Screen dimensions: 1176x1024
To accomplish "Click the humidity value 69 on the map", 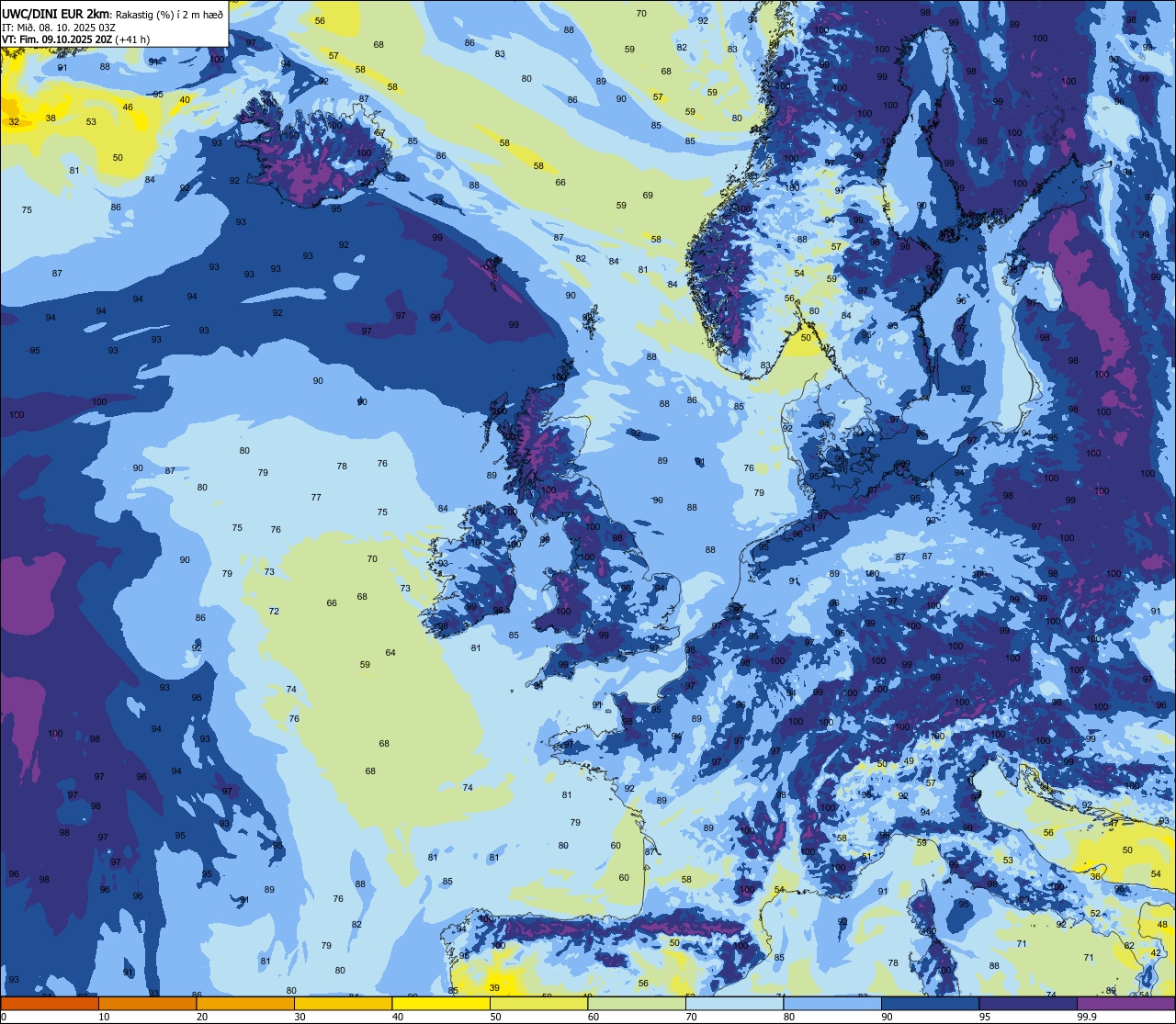I will [x=648, y=195].
